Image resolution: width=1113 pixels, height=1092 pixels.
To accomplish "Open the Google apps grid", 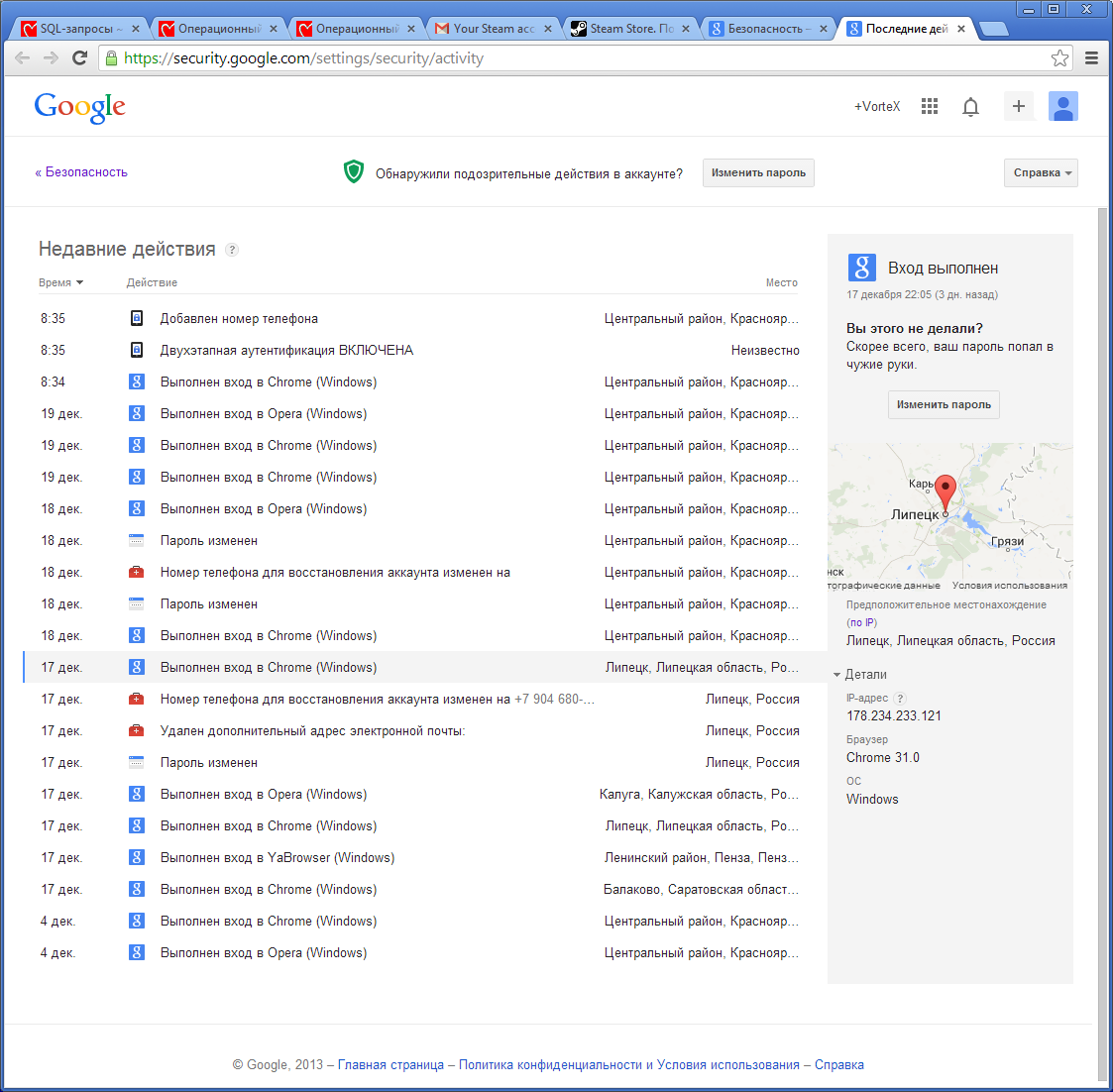I will coord(930,106).
